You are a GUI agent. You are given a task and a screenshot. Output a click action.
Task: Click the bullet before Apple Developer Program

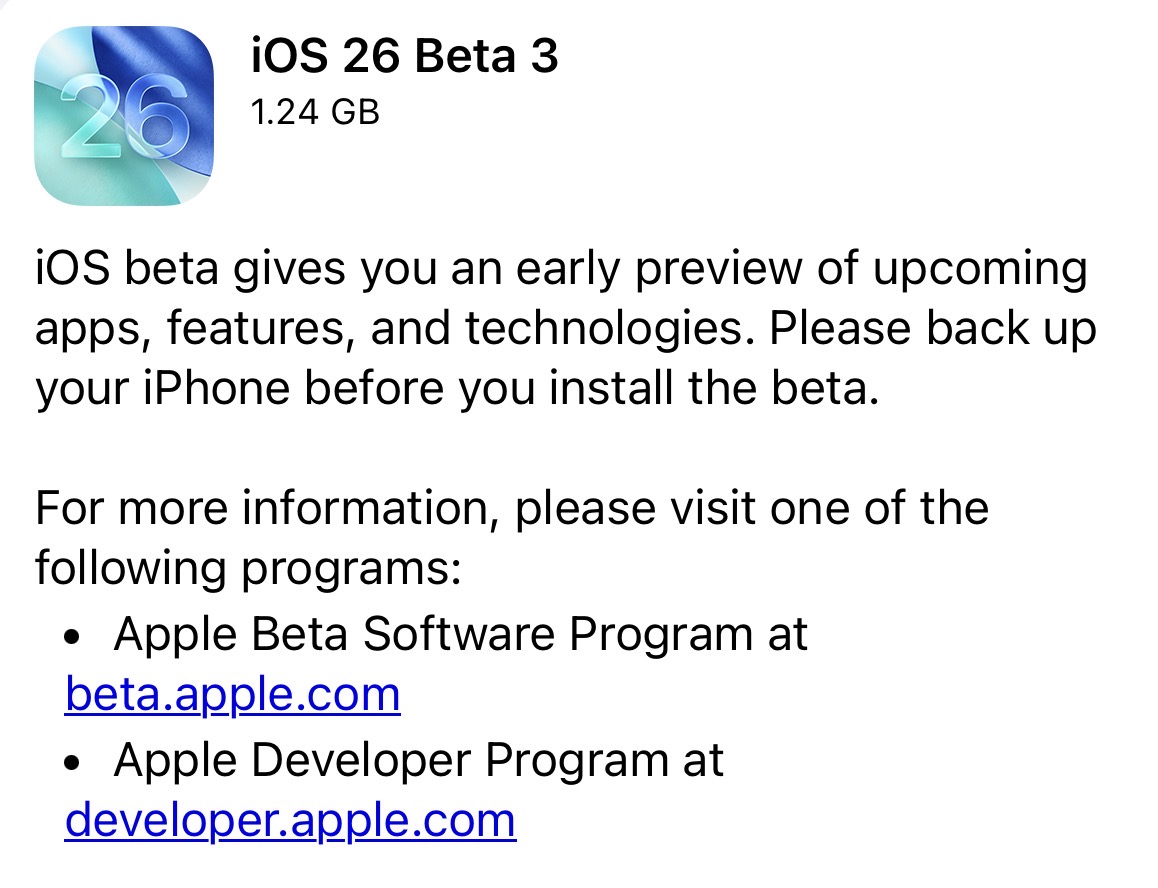tap(71, 763)
